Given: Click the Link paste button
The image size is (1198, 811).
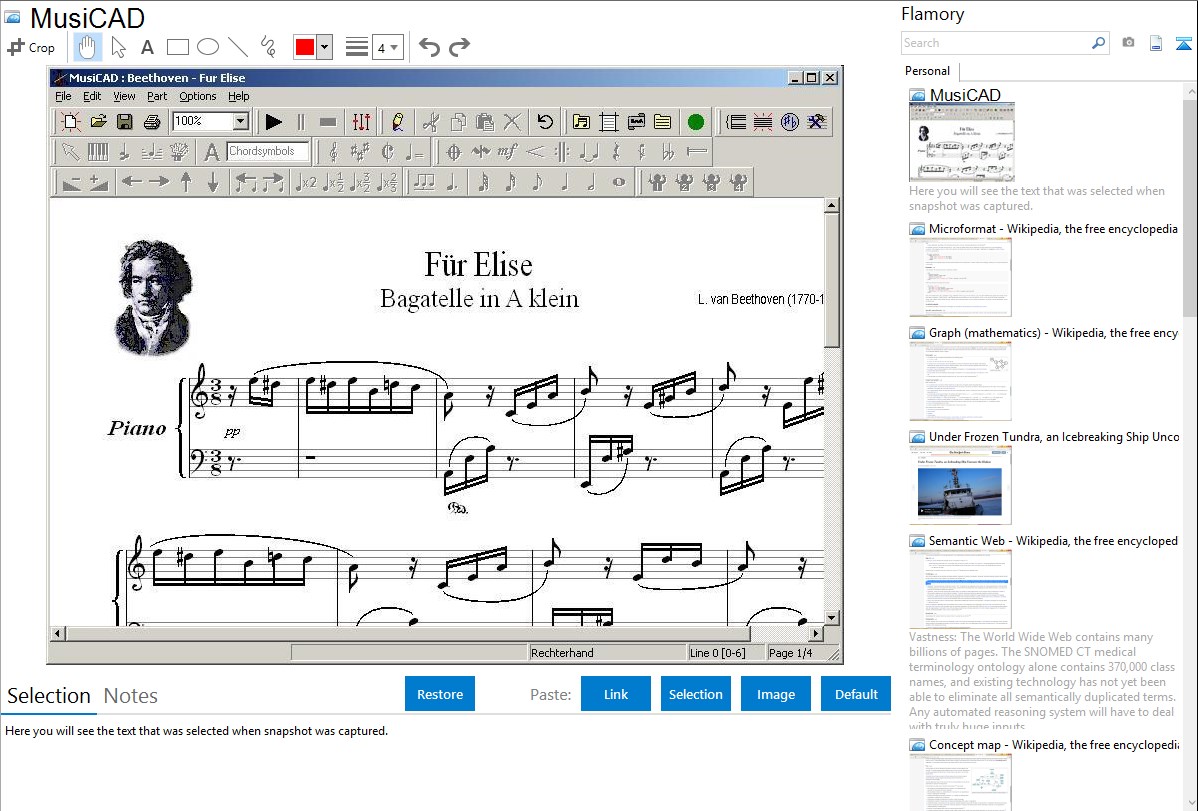Looking at the screenshot, I should point(616,694).
